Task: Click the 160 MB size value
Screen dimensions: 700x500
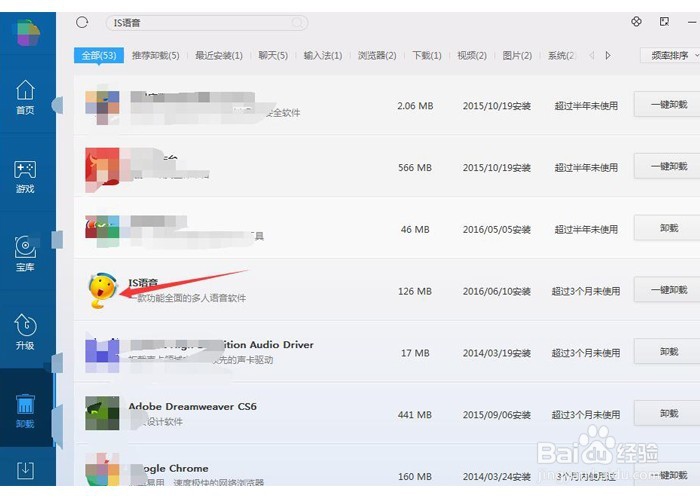Action: coord(415,476)
